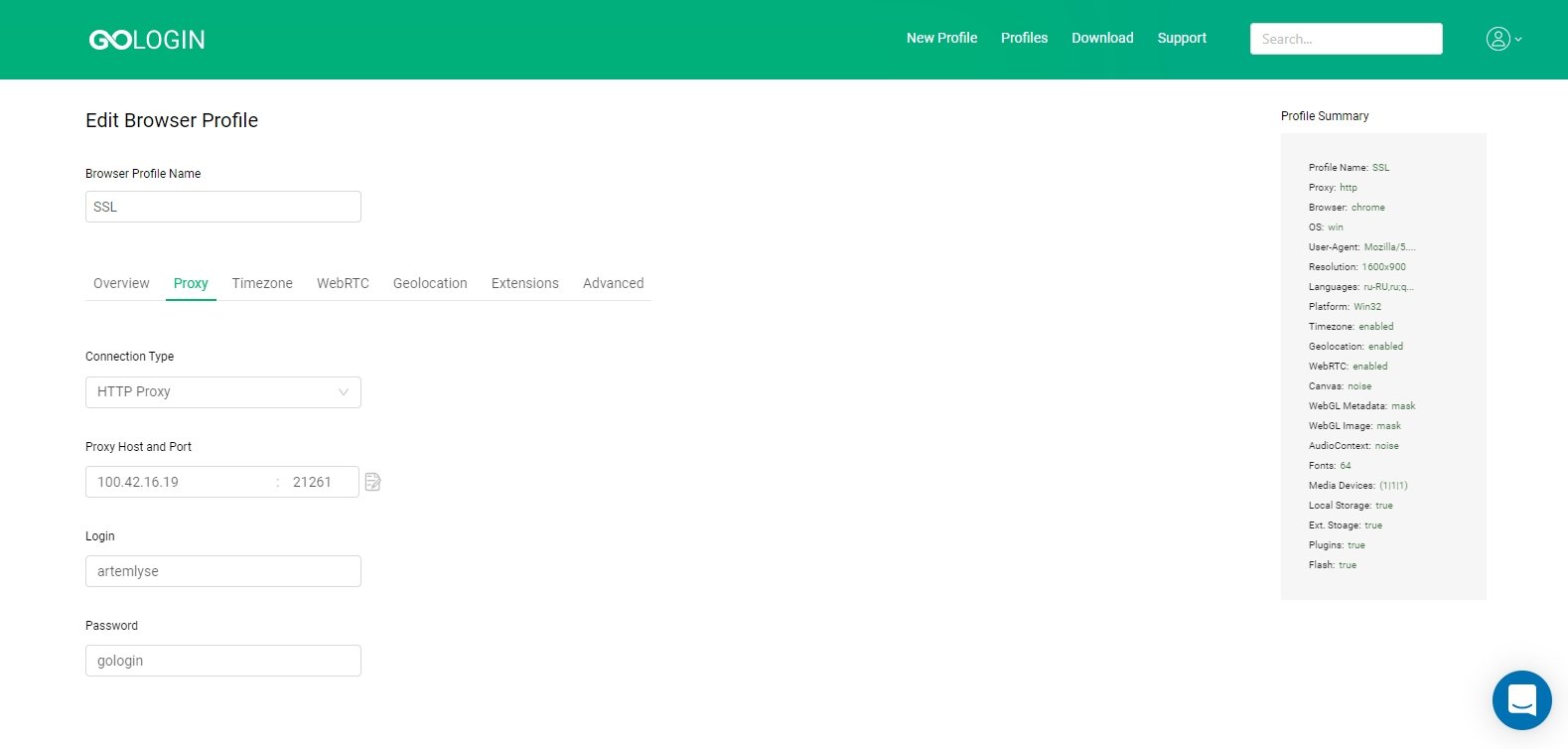The height and width of the screenshot is (749, 1568).
Task: Click New Profile in the header
Action: 941,38
